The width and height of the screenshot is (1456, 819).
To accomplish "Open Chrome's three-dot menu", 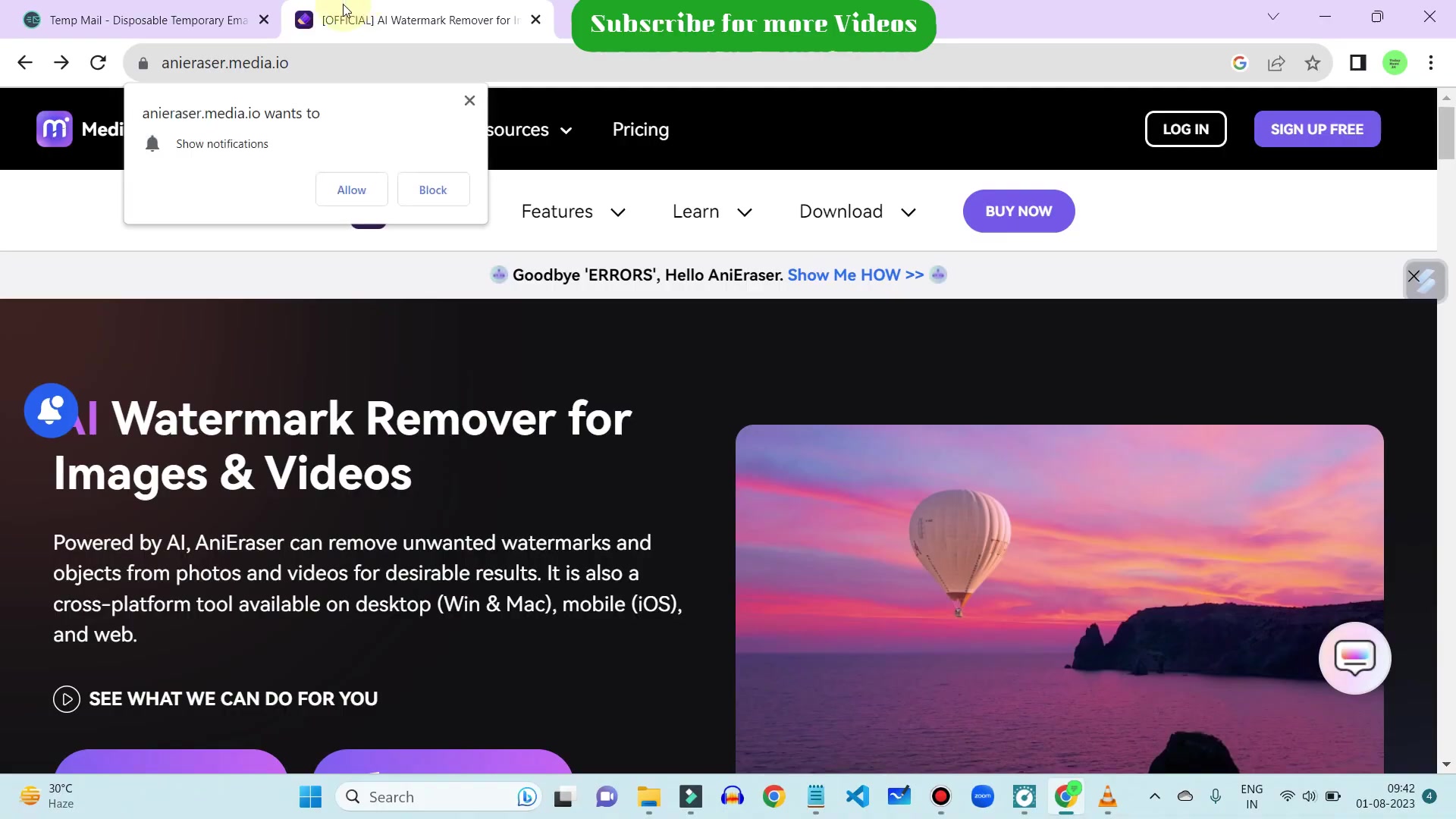I will [x=1432, y=63].
